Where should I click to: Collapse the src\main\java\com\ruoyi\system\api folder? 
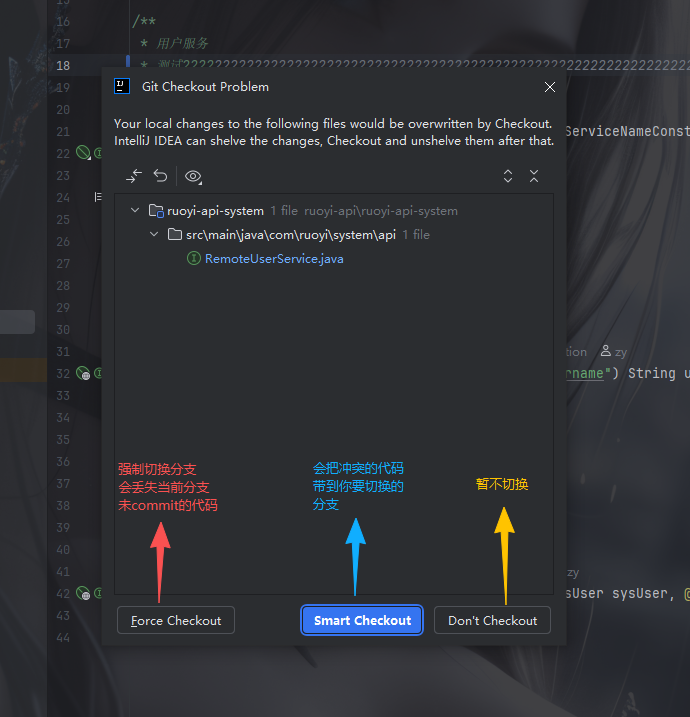pos(154,234)
